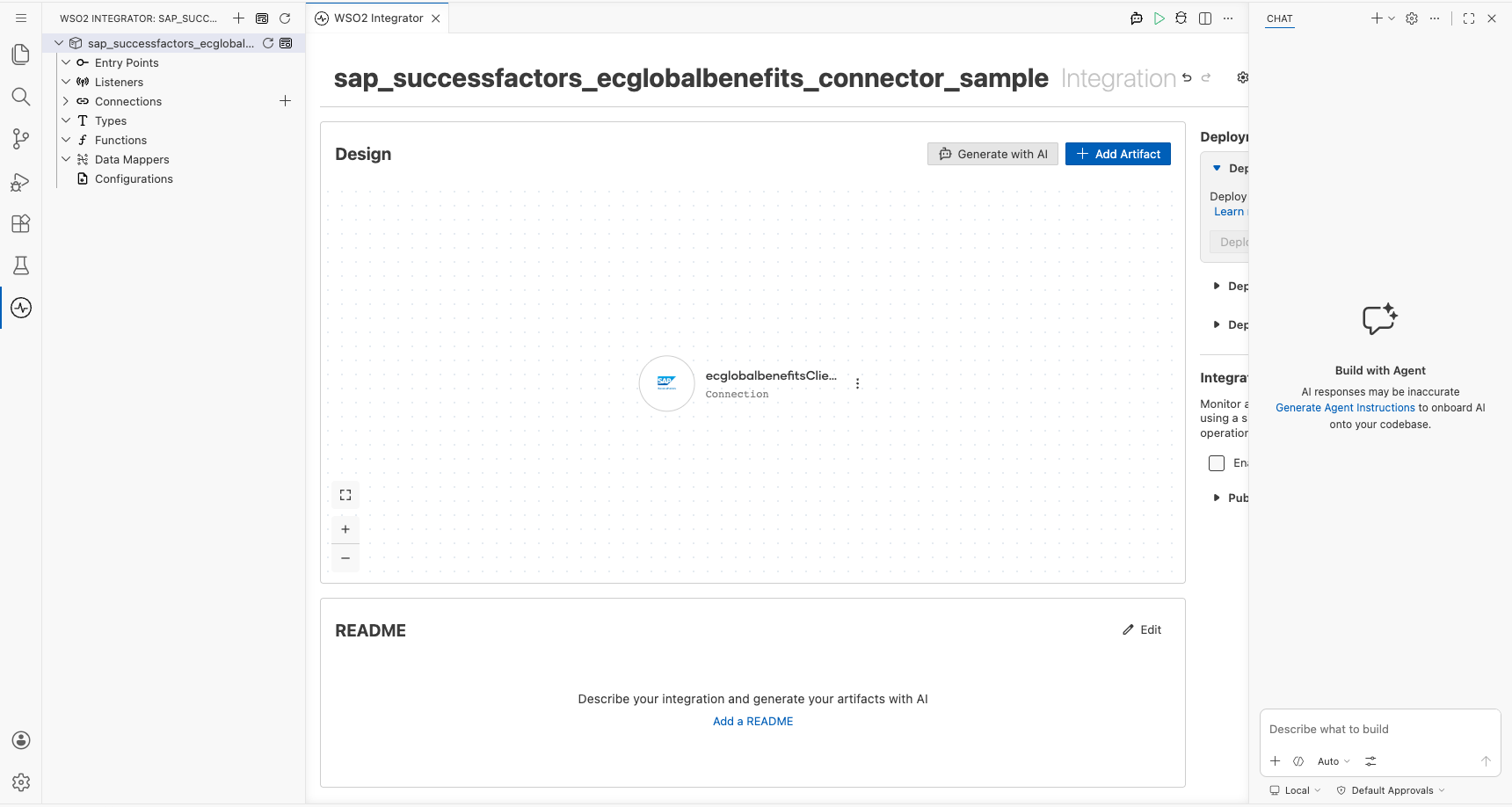Click the README Edit button
The image size is (1512, 807).
(x=1142, y=629)
